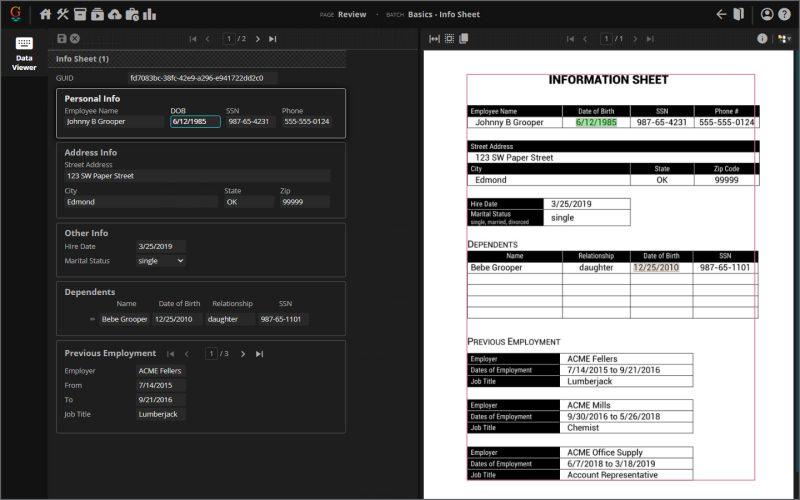Go to next Previous Employment record
This screenshot has width=800, height=500.
242,353
